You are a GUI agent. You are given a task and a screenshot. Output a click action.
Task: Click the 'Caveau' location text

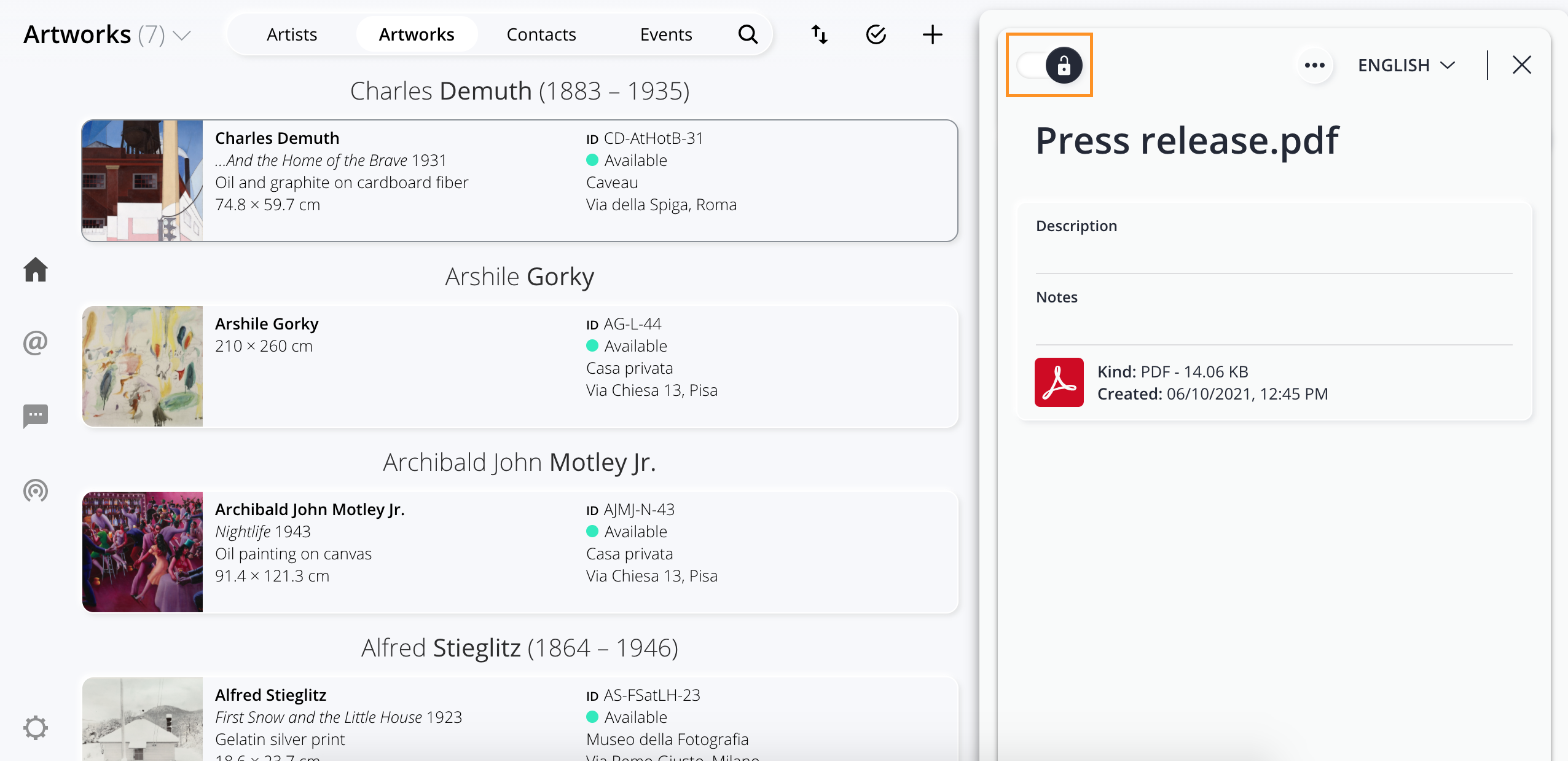click(612, 183)
